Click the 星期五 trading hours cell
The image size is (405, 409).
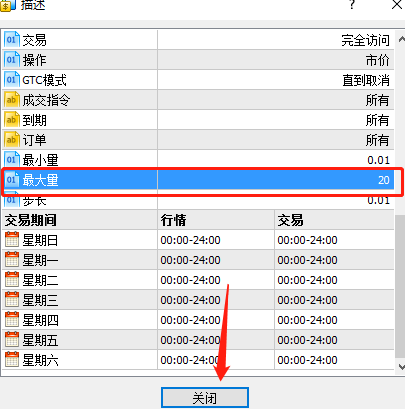pyautogui.click(x=307, y=340)
